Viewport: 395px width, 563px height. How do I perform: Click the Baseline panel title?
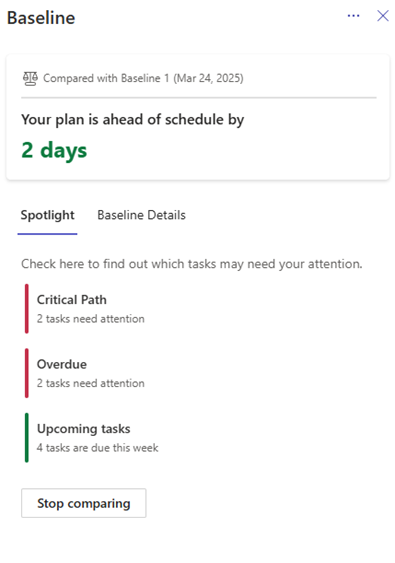coord(41,18)
